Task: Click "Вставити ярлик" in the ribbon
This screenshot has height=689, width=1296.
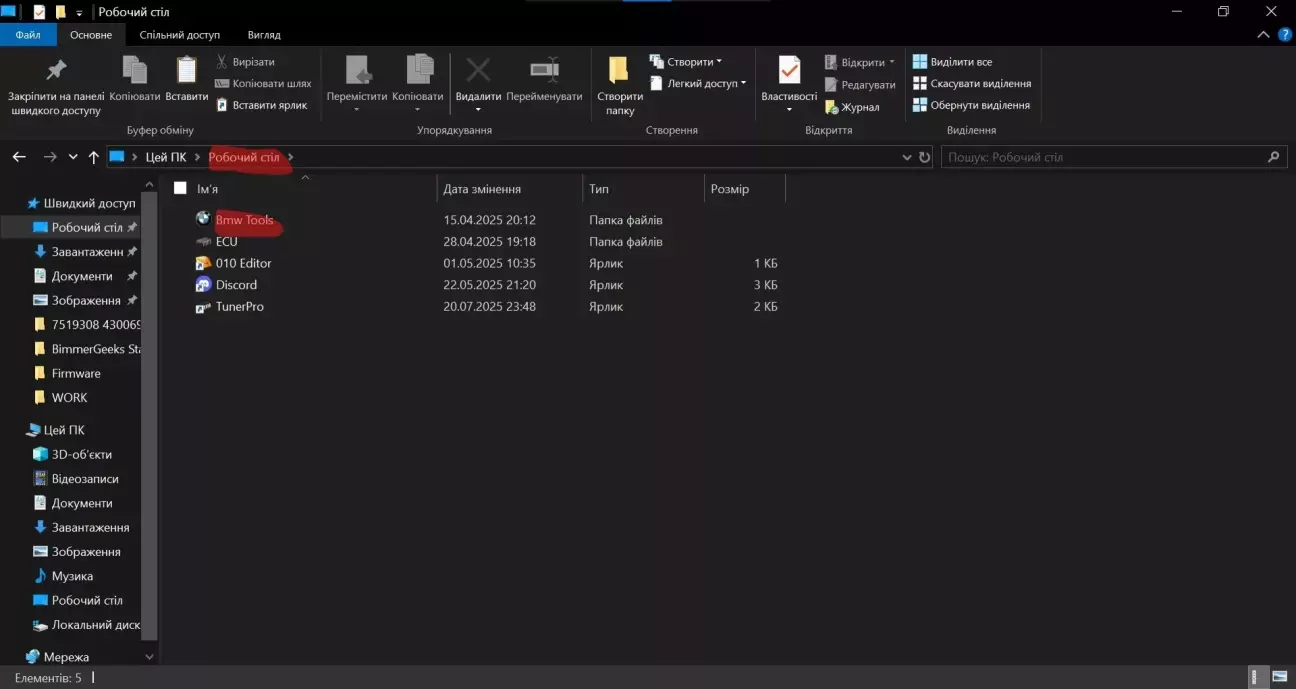Action: 262,105
